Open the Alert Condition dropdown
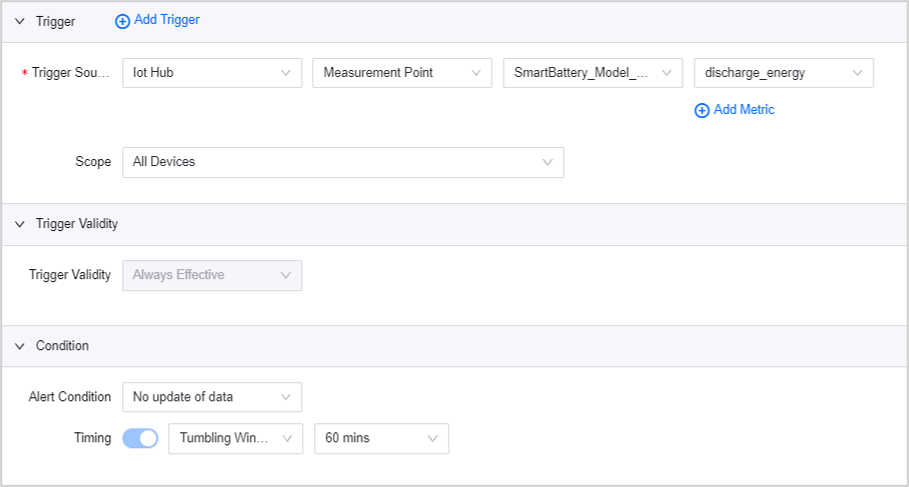The width and height of the screenshot is (909, 487). pos(211,397)
